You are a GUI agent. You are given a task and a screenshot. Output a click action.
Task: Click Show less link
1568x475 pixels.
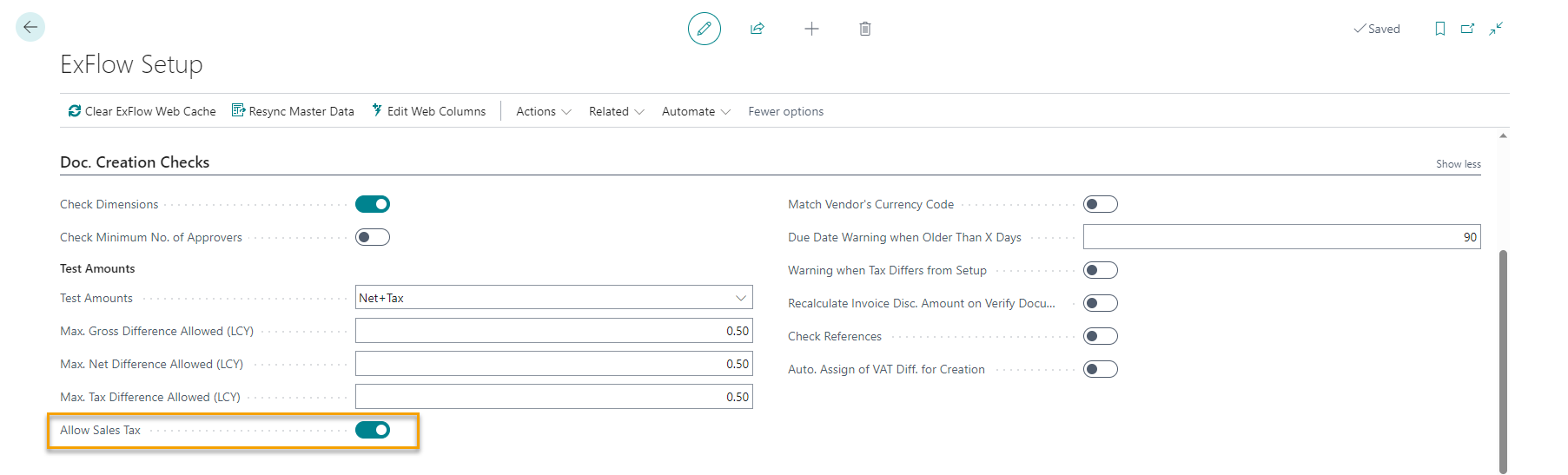(1458, 164)
